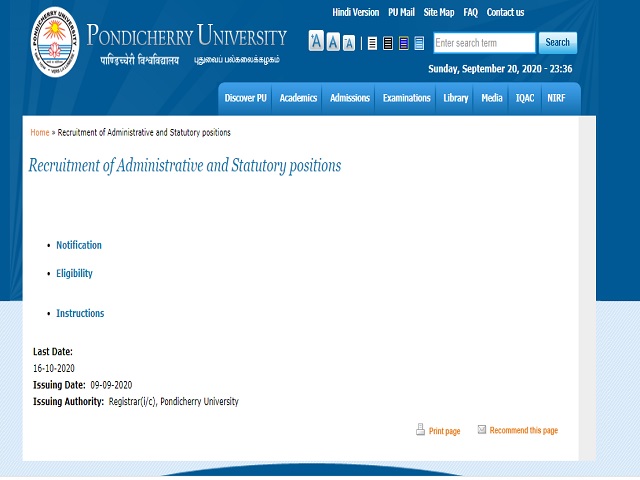Open the Academics menu
This screenshot has width=640, height=480.
[x=298, y=98]
